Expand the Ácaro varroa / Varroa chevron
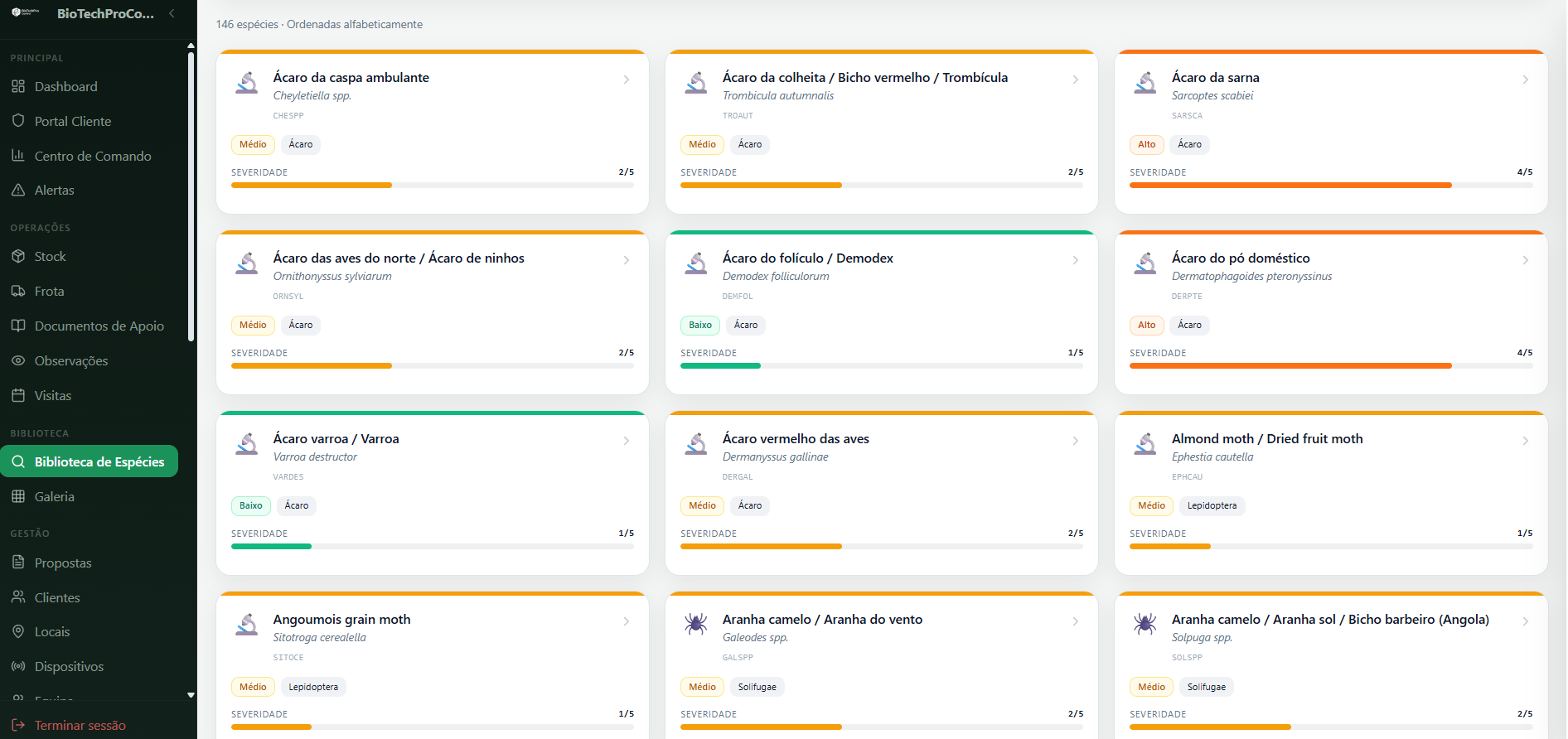 tap(627, 441)
